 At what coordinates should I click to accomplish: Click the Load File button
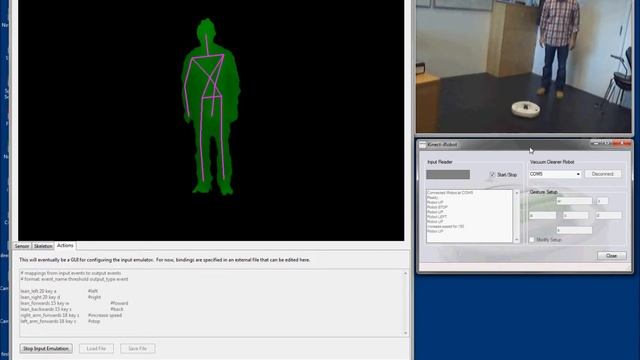(x=96, y=349)
